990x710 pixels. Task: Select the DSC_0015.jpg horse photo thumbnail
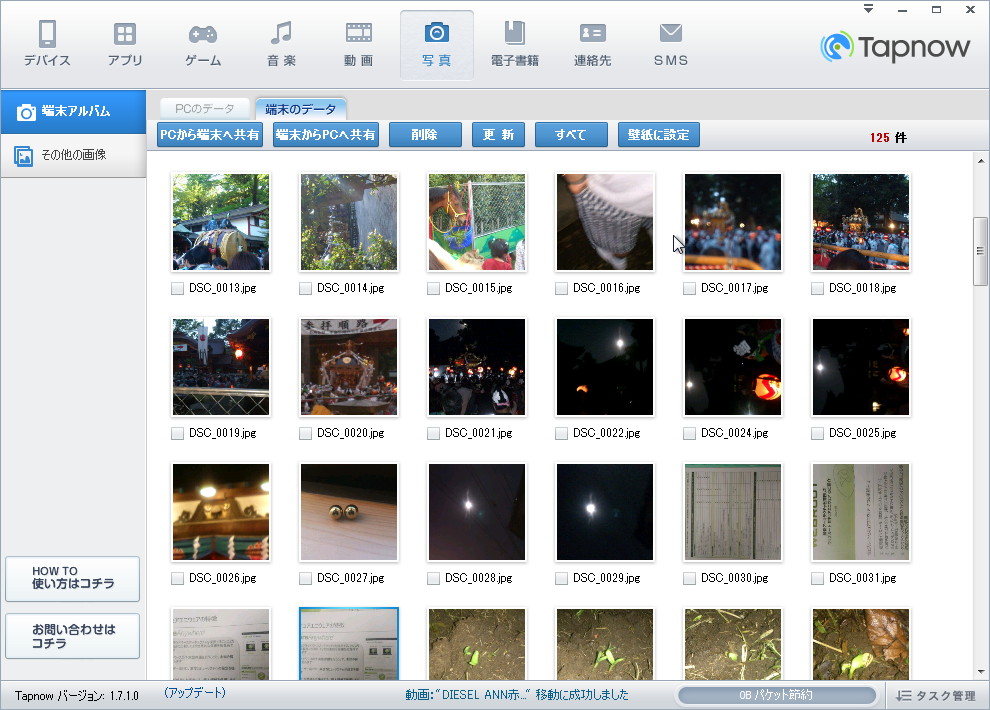[477, 222]
